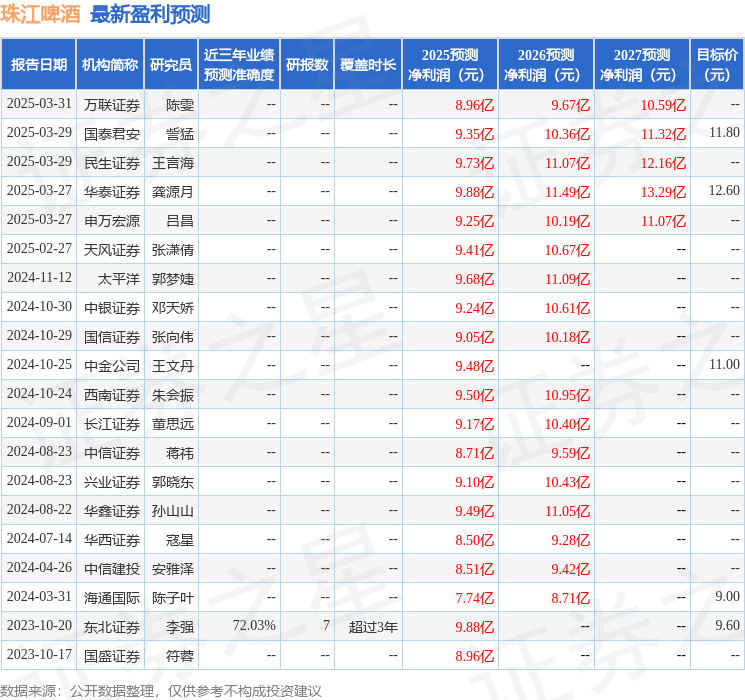Screen dimensions: 745x700
Task: Click the 12.16亿 profit value
Action: 663,163
